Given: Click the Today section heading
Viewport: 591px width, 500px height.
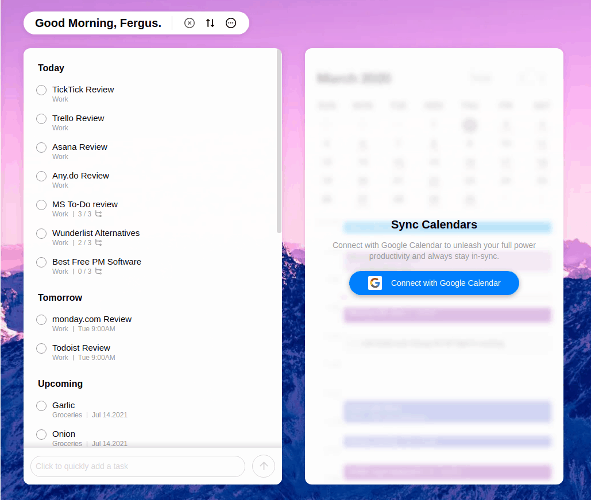Looking at the screenshot, I should [51, 68].
